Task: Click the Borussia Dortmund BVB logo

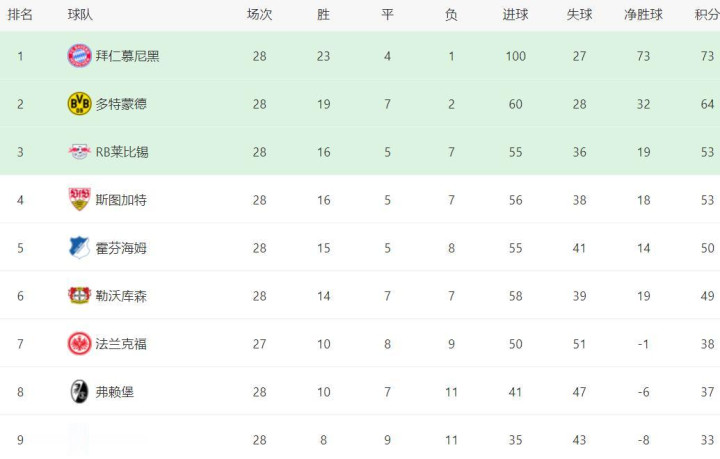Action: [x=79, y=104]
